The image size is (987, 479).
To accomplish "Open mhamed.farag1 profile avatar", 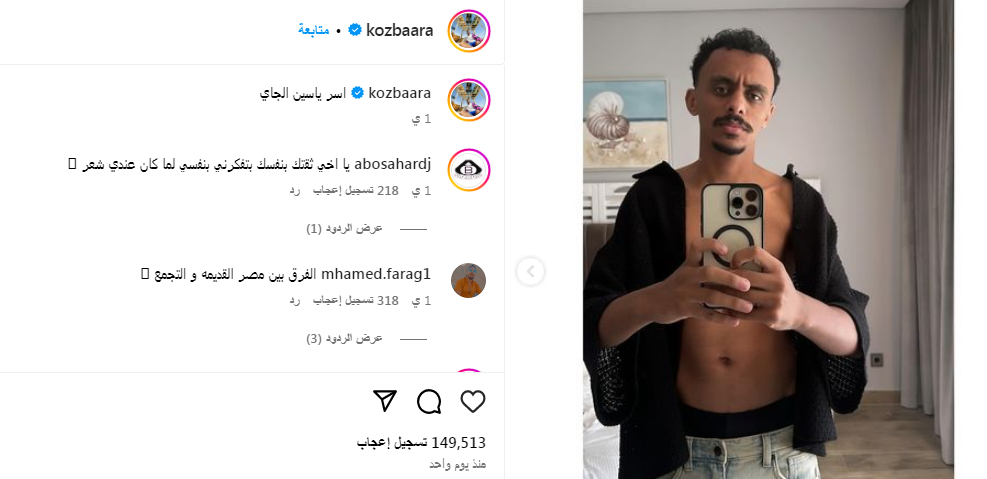I will [469, 280].
